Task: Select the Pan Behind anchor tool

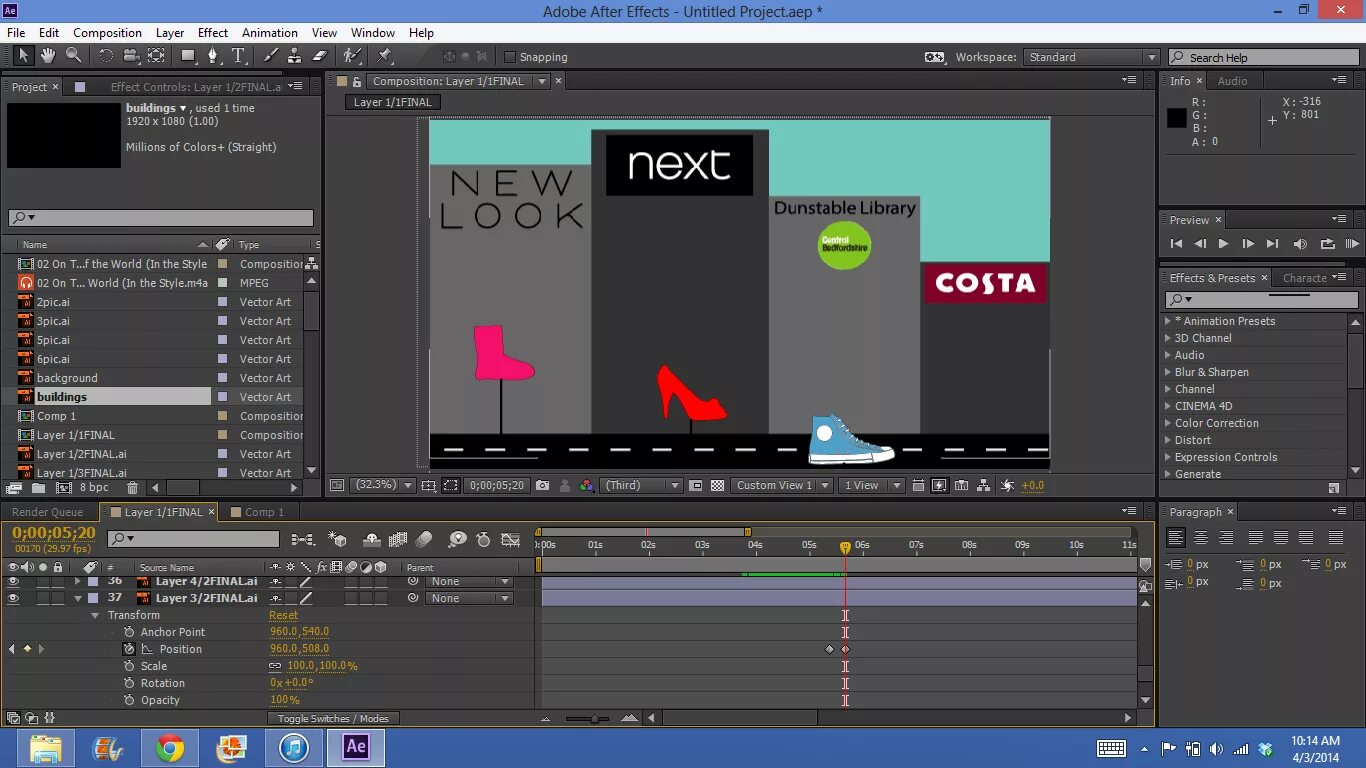Action: [157, 56]
